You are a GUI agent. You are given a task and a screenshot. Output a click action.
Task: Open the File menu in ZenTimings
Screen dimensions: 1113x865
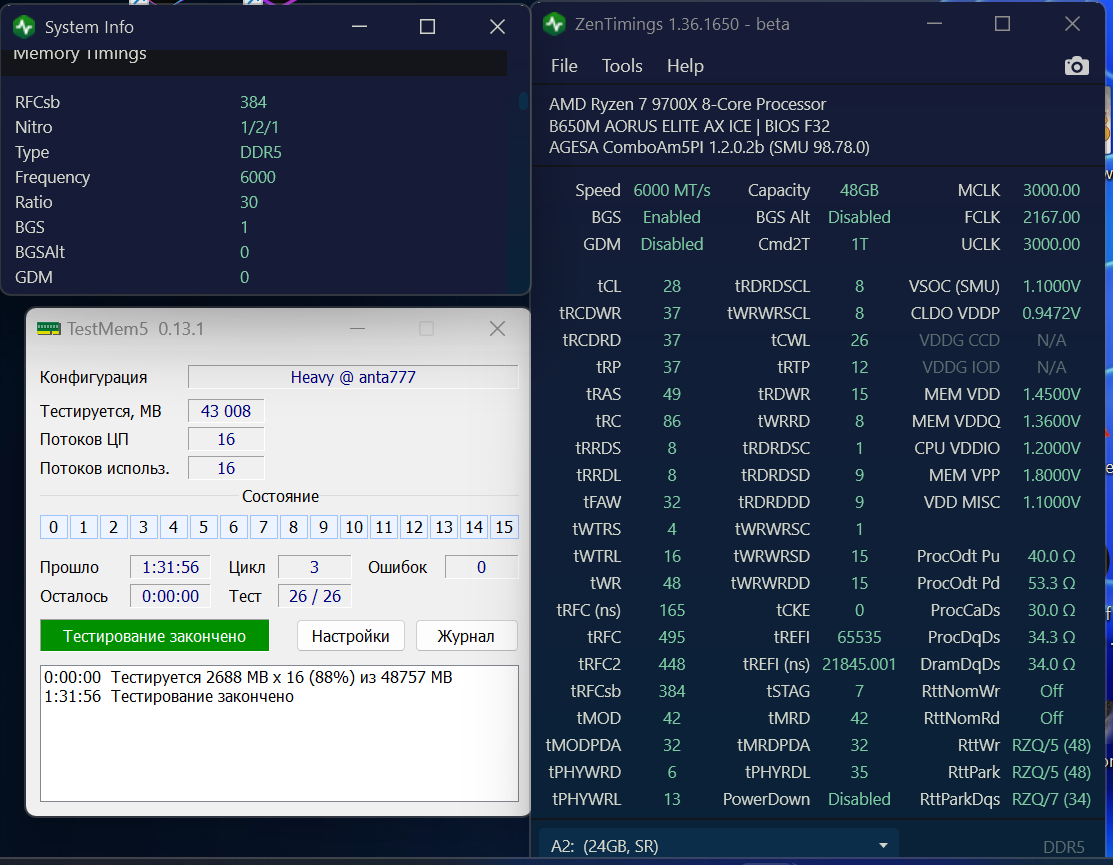point(564,66)
